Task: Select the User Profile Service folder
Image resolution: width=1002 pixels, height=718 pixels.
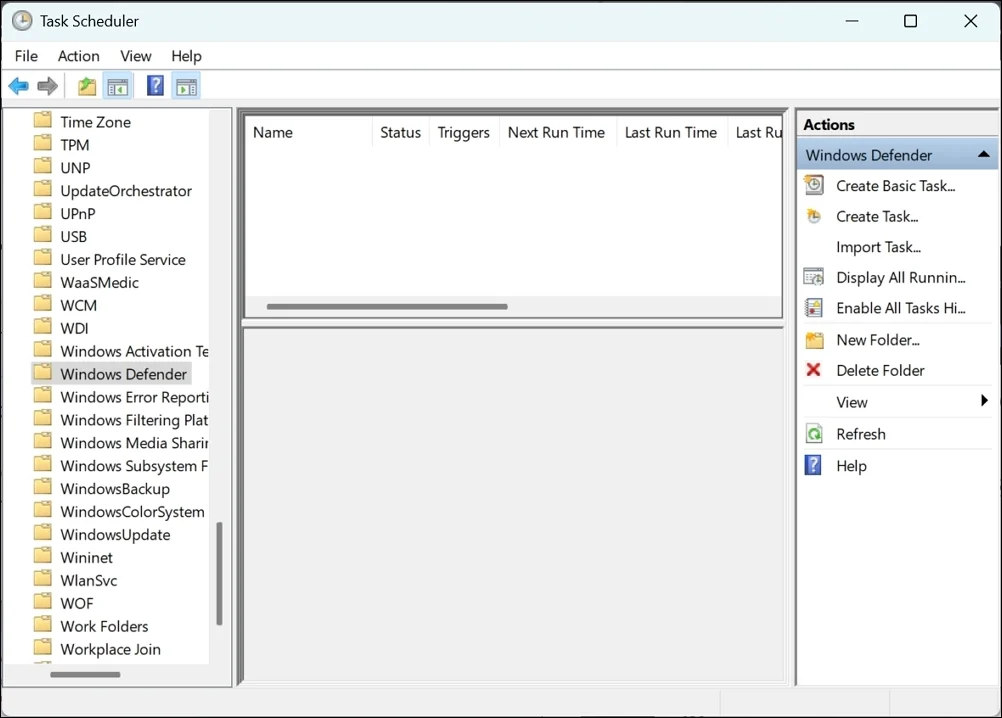Action: point(123,260)
